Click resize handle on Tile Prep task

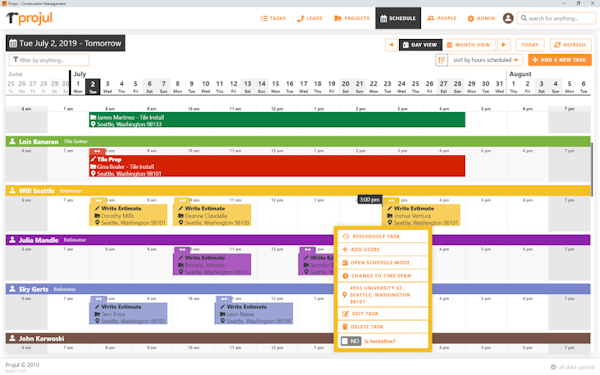click(x=98, y=152)
